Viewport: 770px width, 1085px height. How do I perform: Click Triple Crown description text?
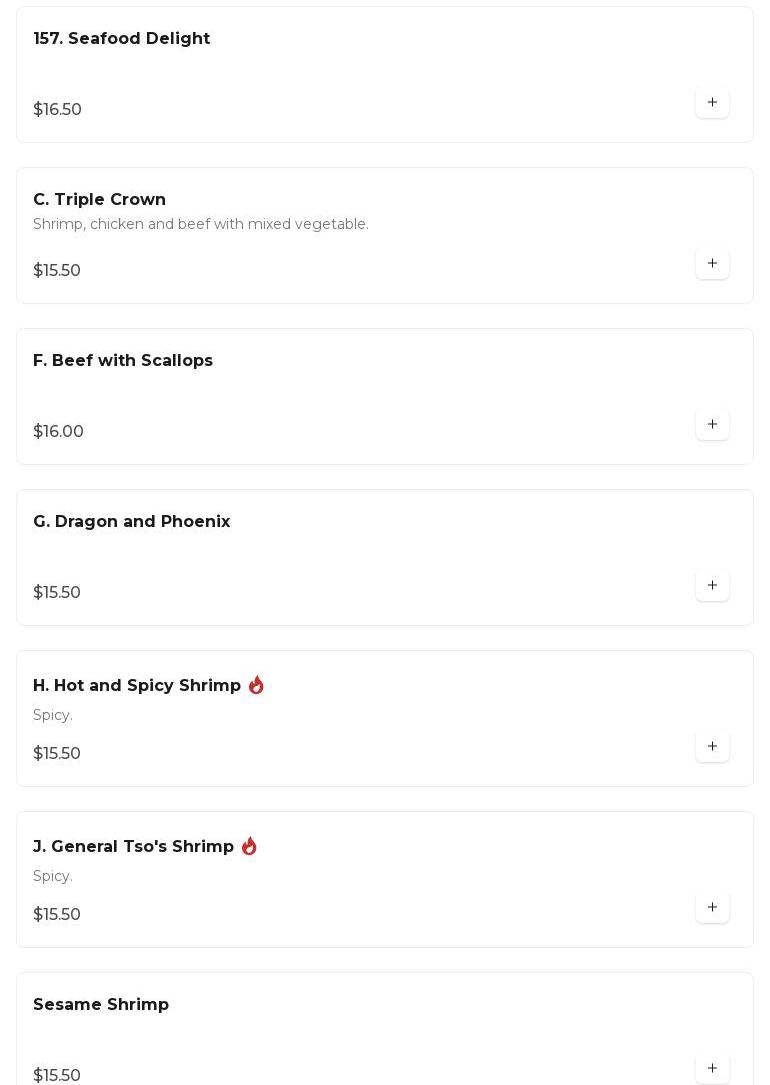[x=200, y=225]
